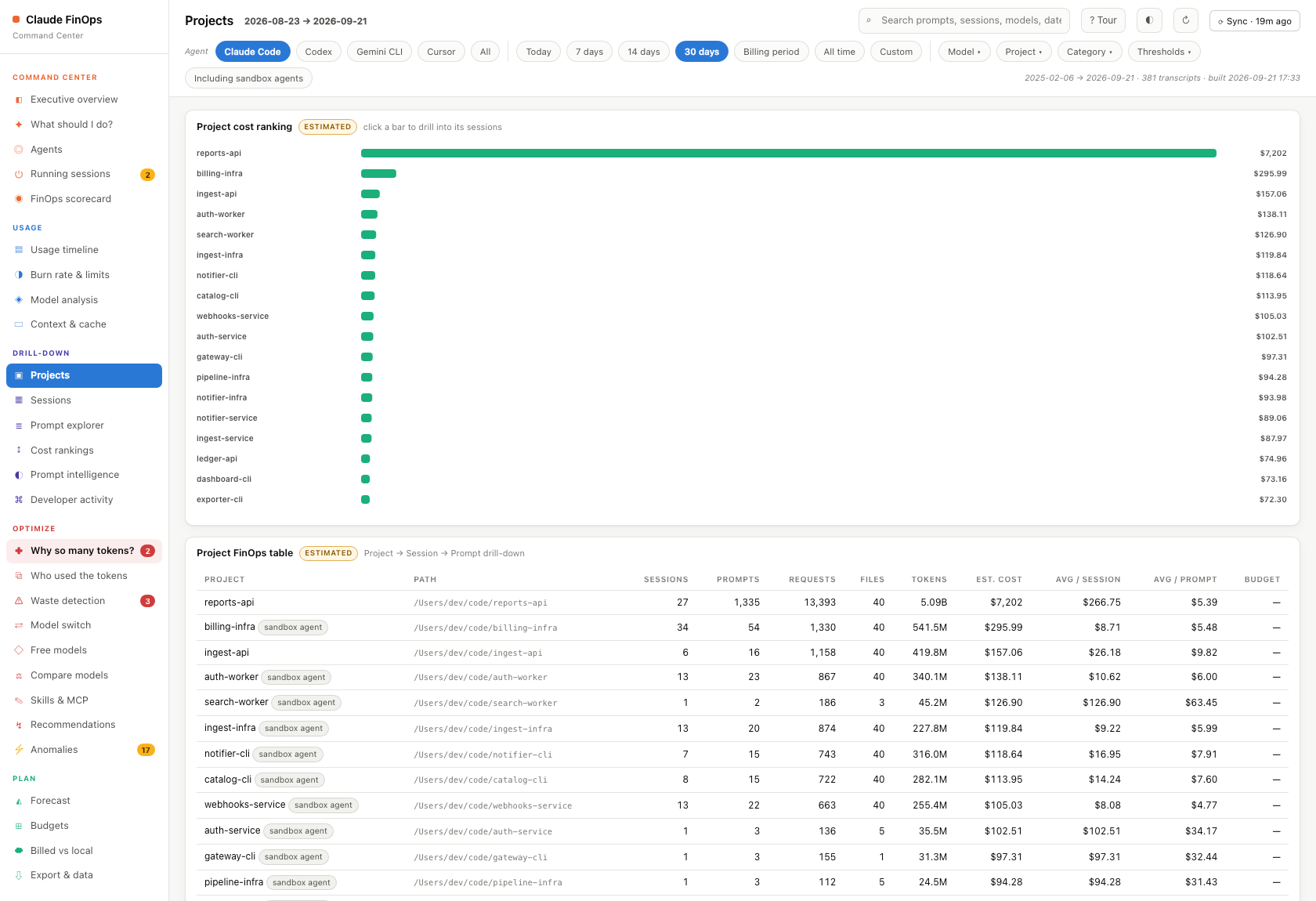This screenshot has width=1316, height=901.
Task: Select the Cursor agent filter
Action: point(441,52)
